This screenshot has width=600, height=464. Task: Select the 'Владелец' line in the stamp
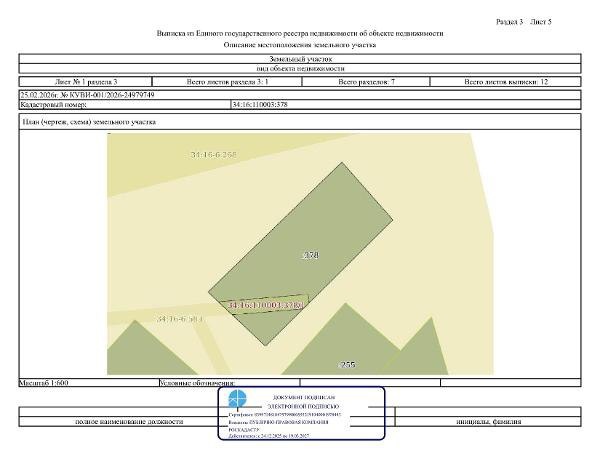278,422
